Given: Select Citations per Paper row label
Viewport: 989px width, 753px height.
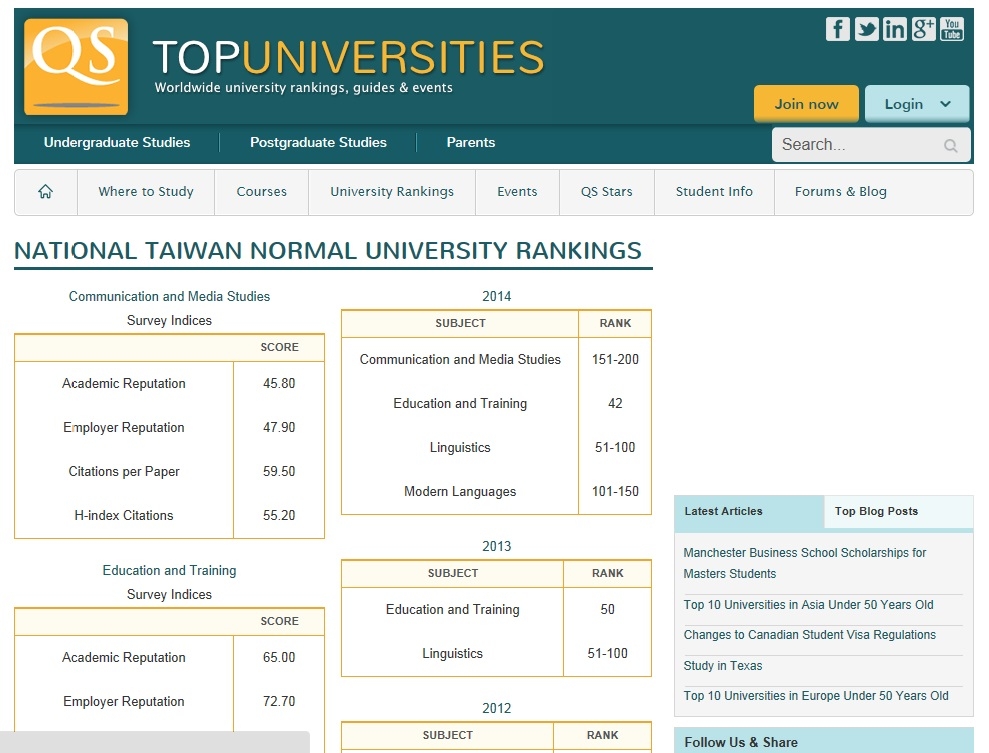Looking at the screenshot, I should pyautogui.click(x=124, y=472).
